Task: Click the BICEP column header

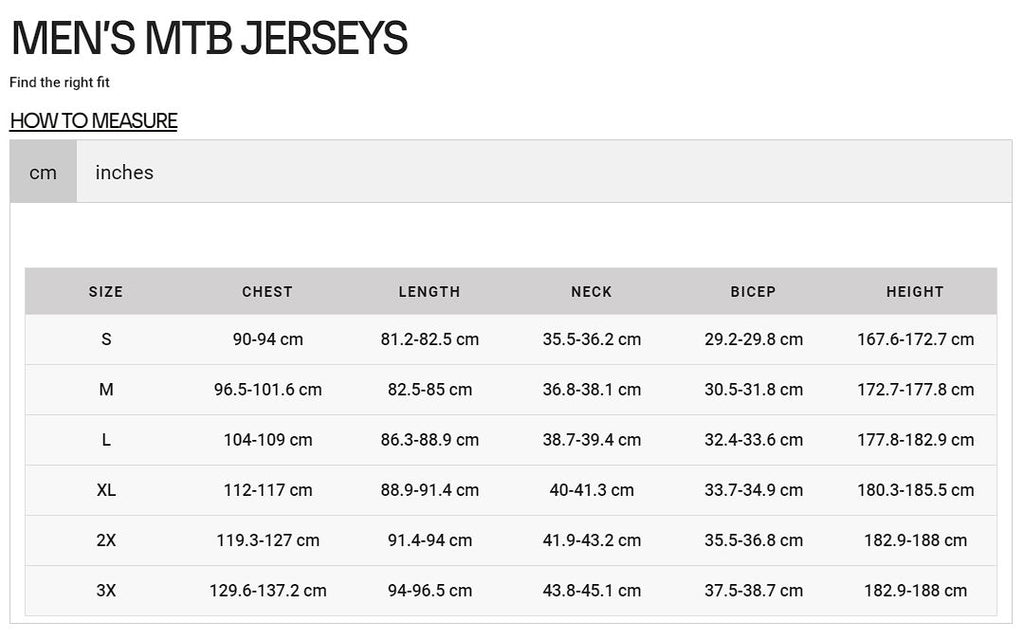Action: coord(753,292)
